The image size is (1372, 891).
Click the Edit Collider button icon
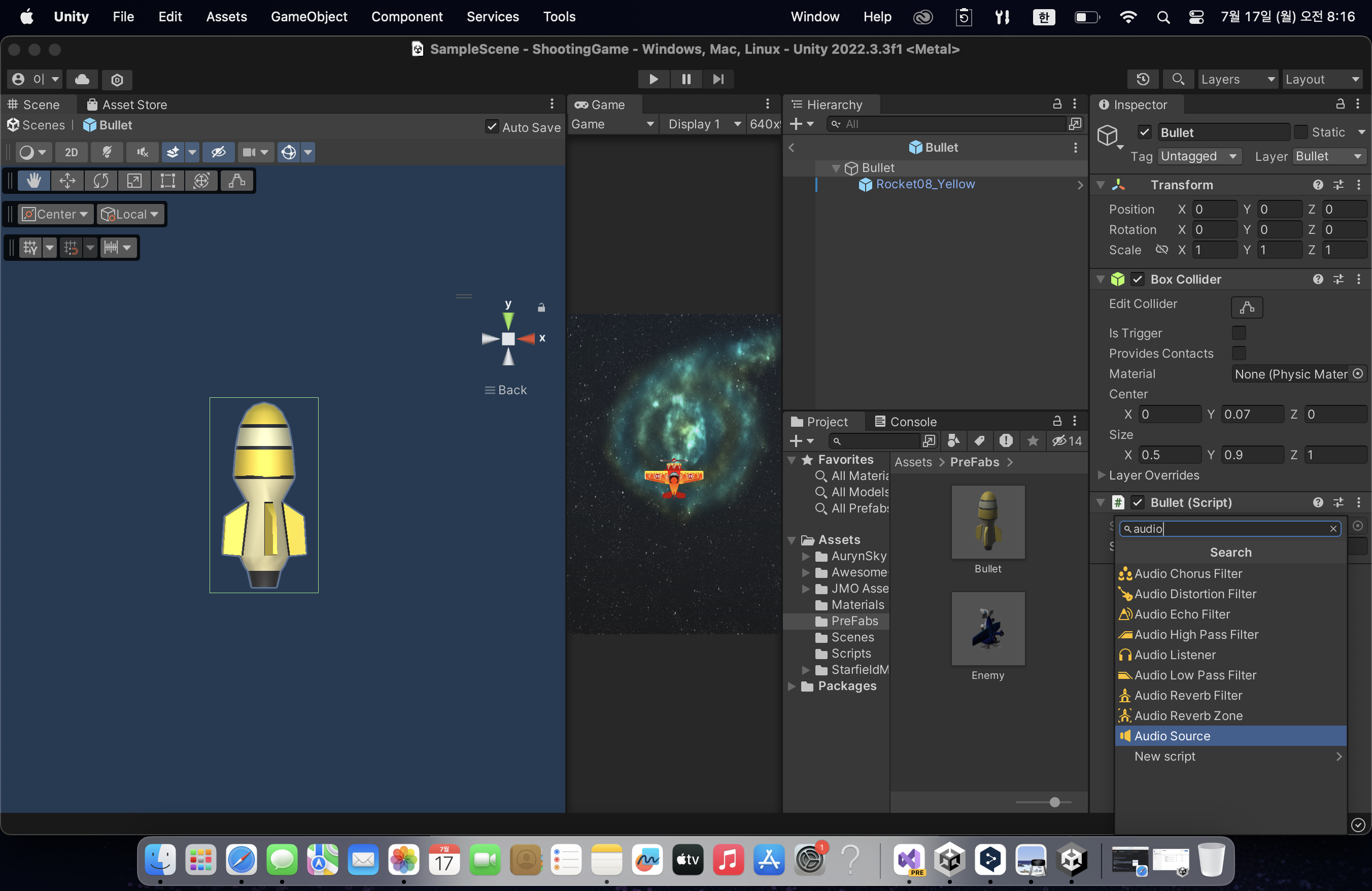(1246, 307)
